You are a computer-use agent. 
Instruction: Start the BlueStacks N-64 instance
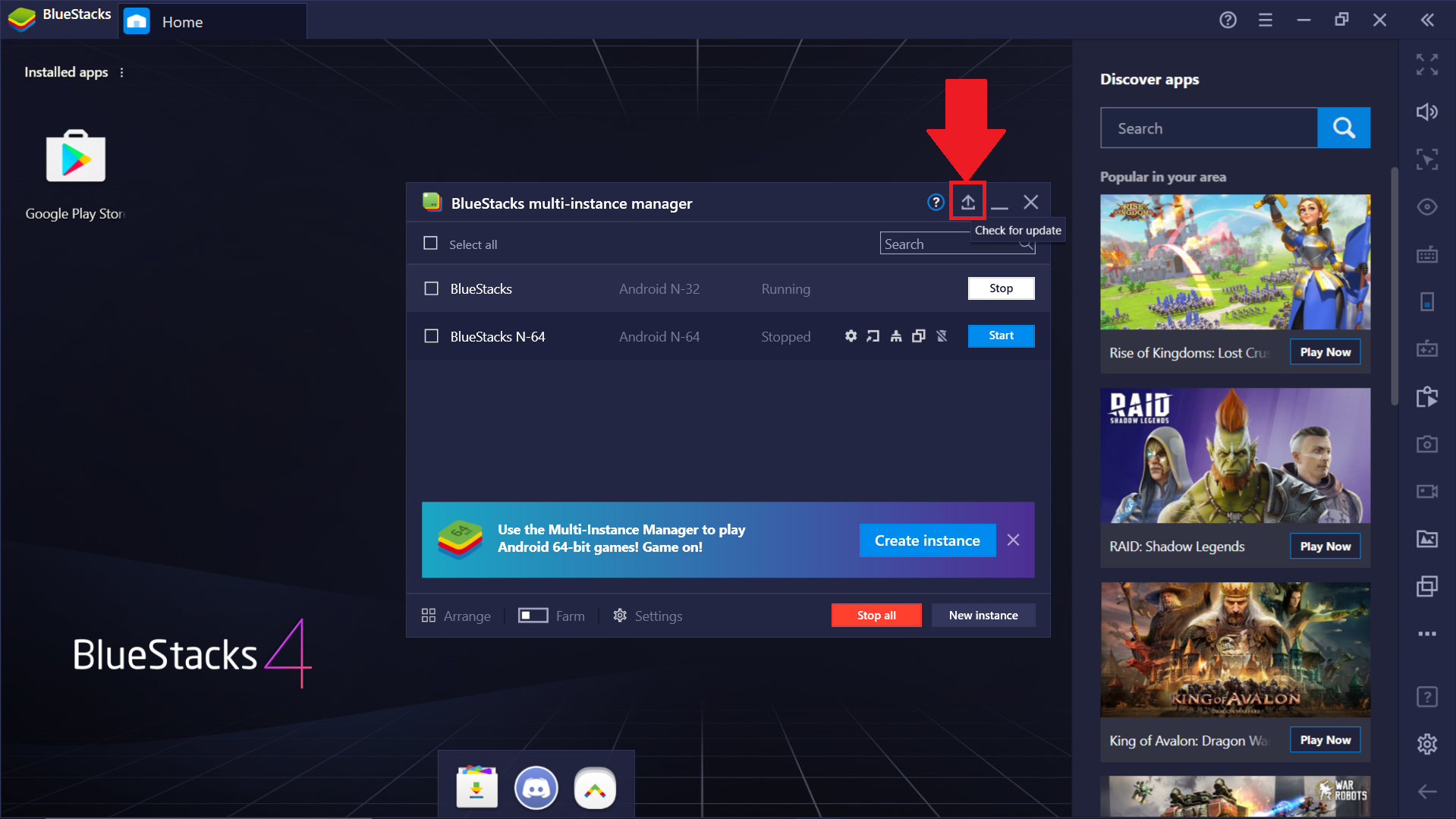[x=1001, y=335]
